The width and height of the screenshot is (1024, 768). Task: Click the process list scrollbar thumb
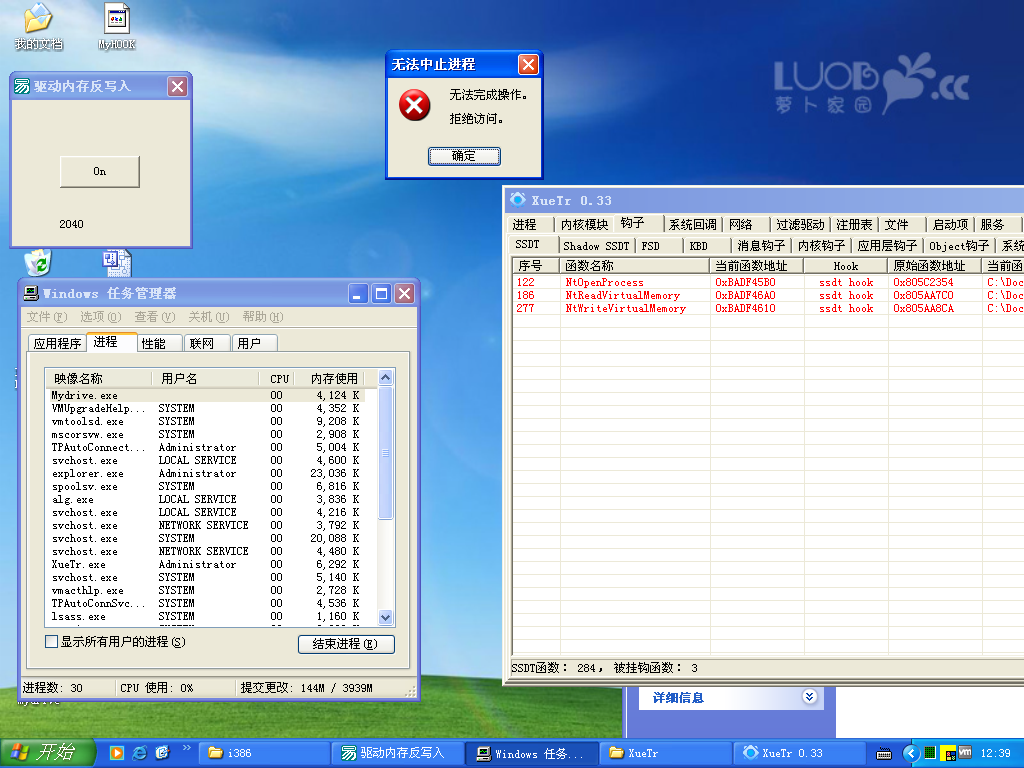[x=385, y=453]
